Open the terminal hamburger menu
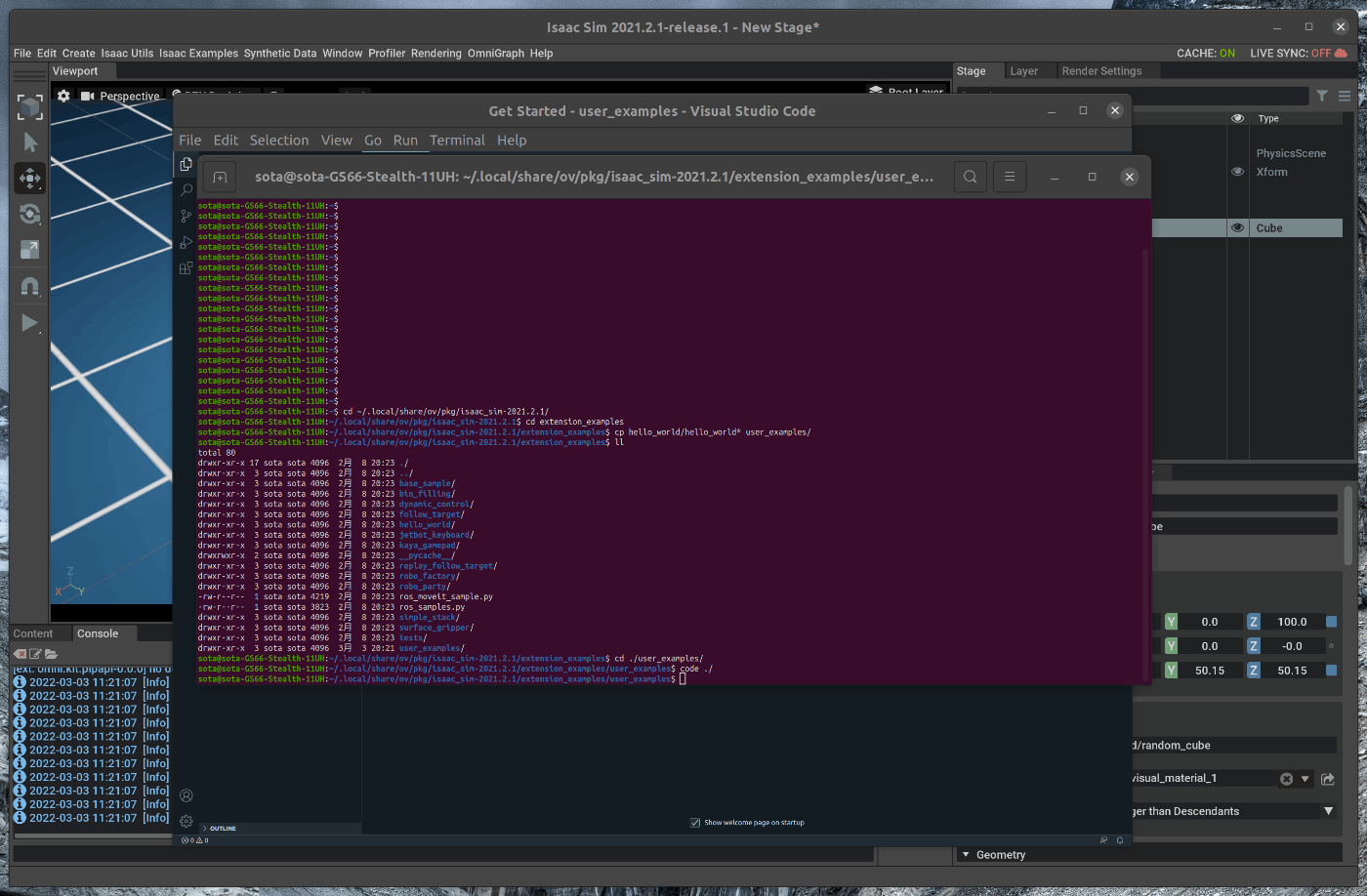Viewport: 1367px width, 896px height. pyautogui.click(x=1010, y=177)
